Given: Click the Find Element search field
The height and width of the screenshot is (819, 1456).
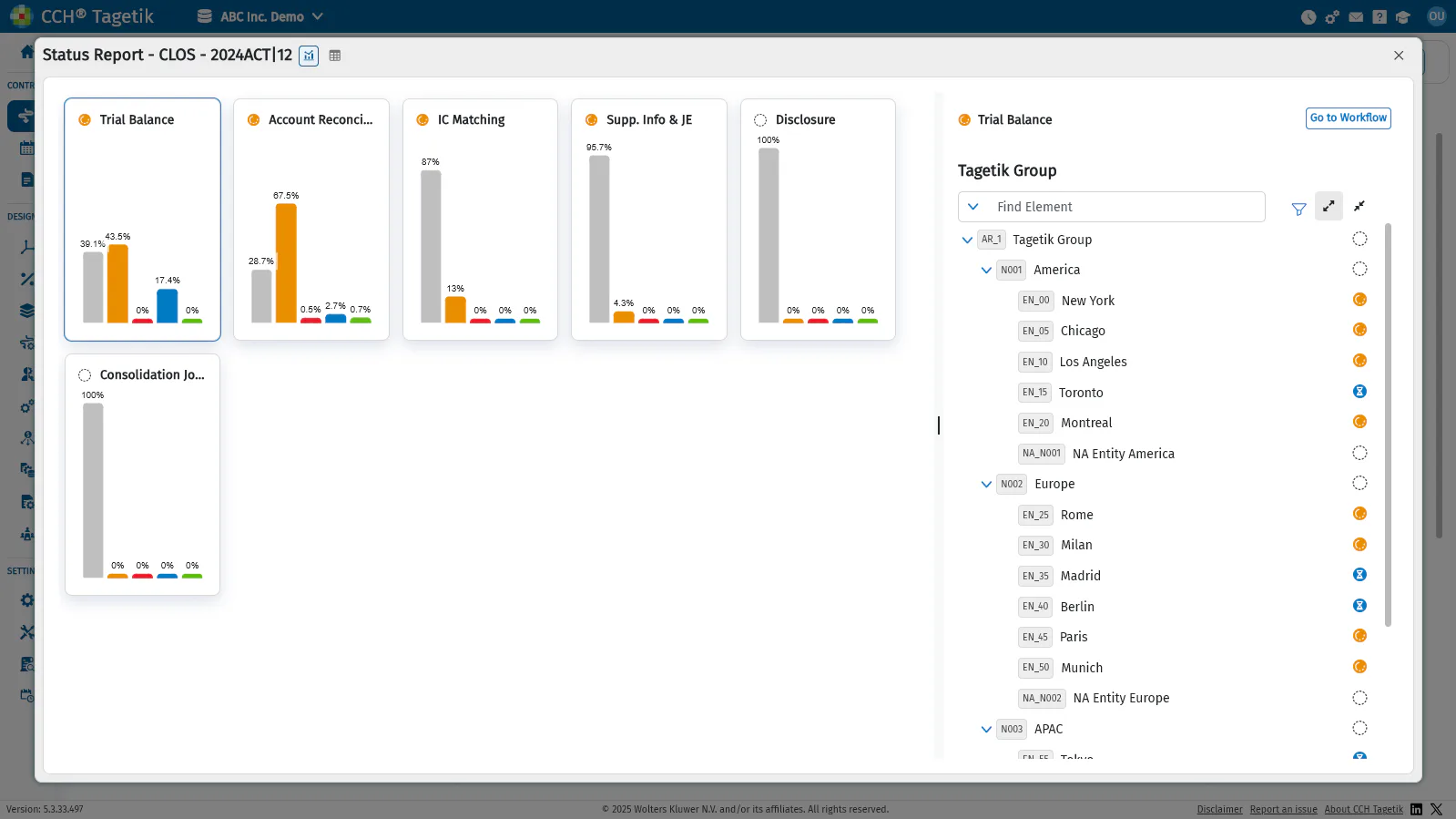Looking at the screenshot, I should [x=1111, y=207].
